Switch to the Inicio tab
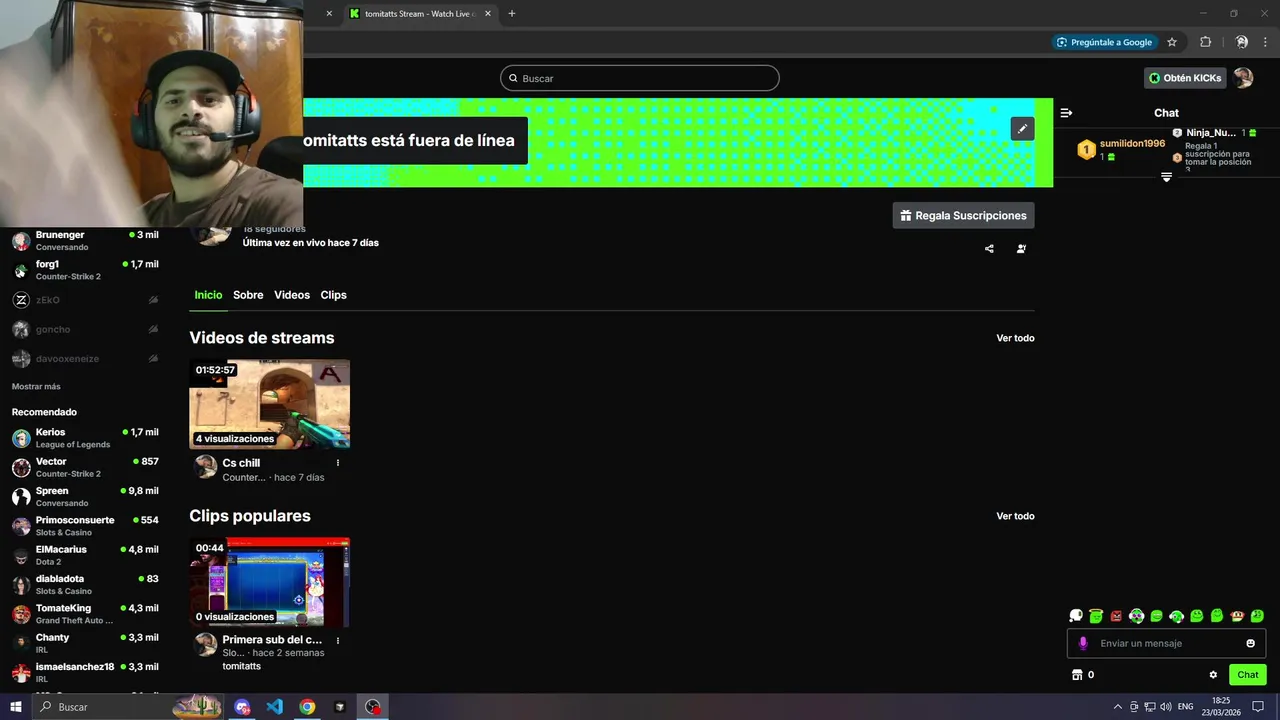This screenshot has height=720, width=1280. (x=208, y=295)
